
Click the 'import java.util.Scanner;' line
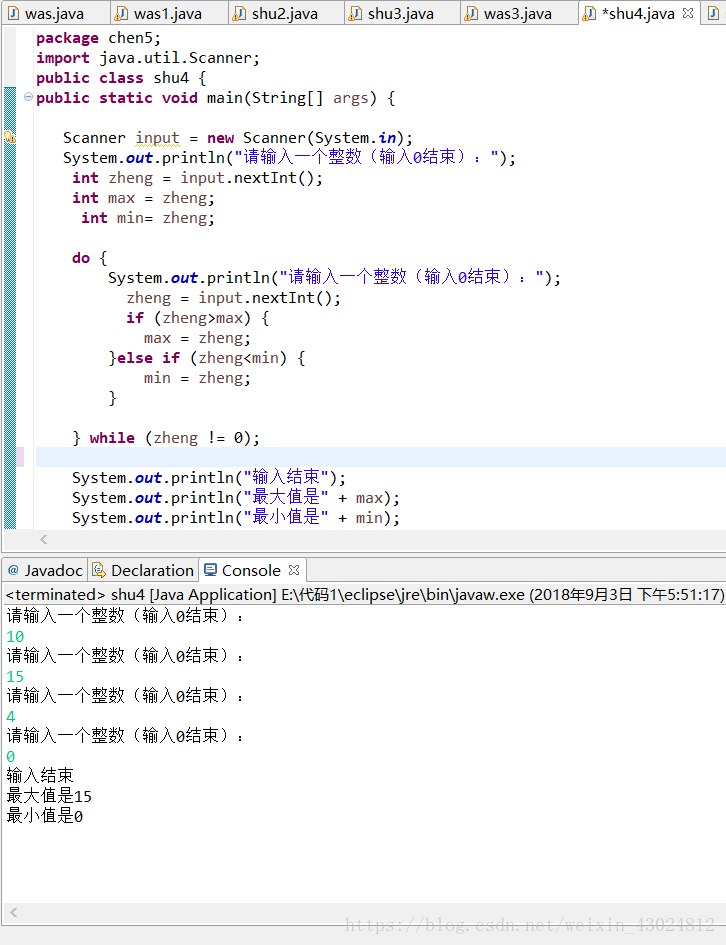coord(148,58)
